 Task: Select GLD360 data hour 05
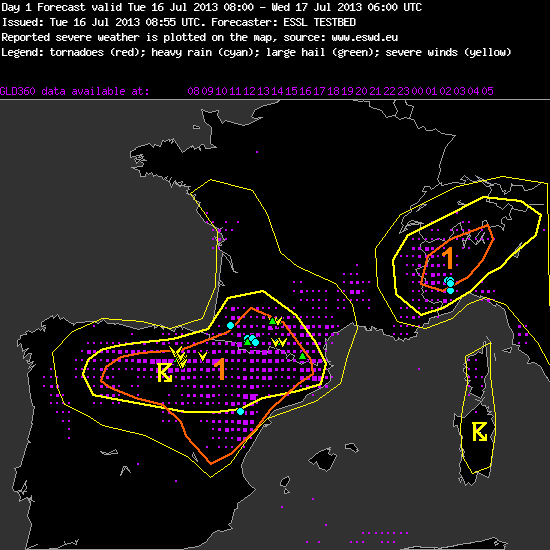pyautogui.click(x=487, y=91)
